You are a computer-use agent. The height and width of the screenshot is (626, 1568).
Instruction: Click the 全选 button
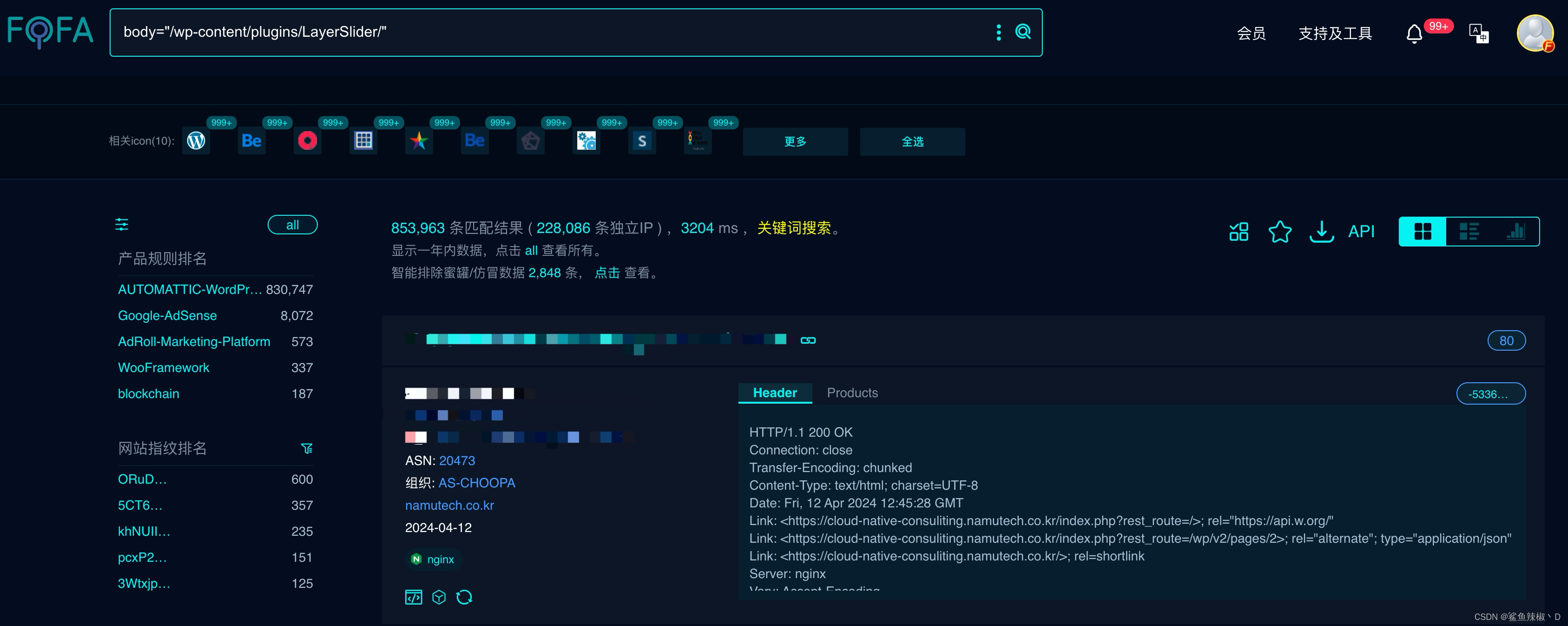912,141
